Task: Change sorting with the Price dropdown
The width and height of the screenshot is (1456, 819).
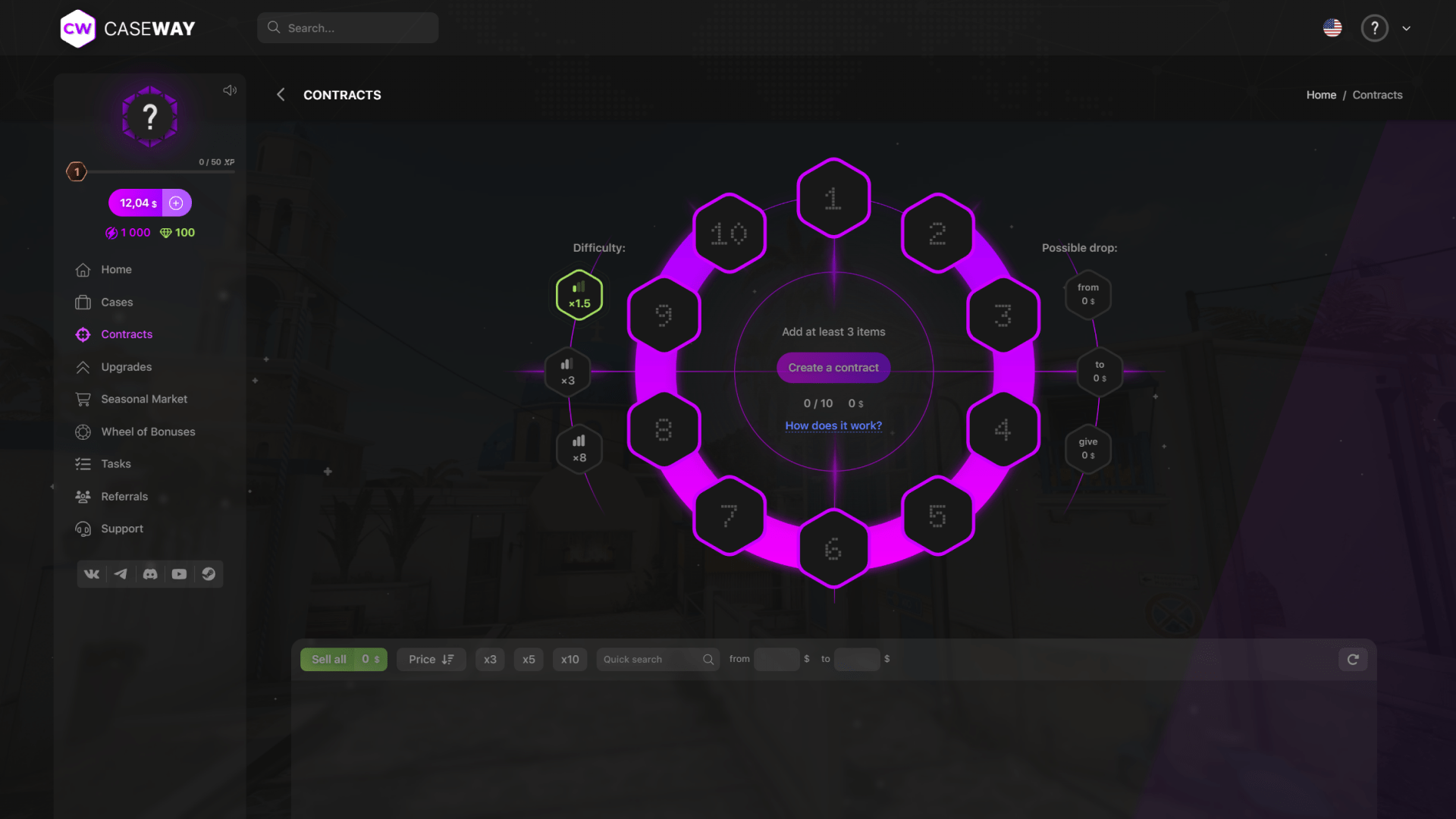Action: pos(431,659)
